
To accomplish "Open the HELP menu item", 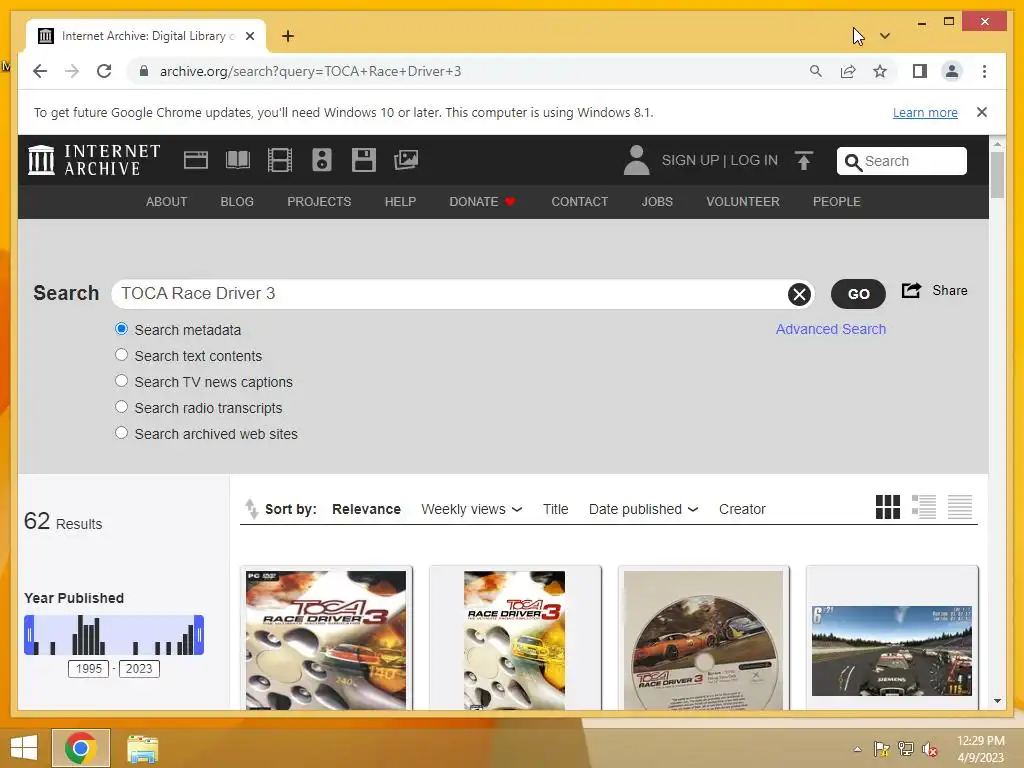I will point(400,202).
